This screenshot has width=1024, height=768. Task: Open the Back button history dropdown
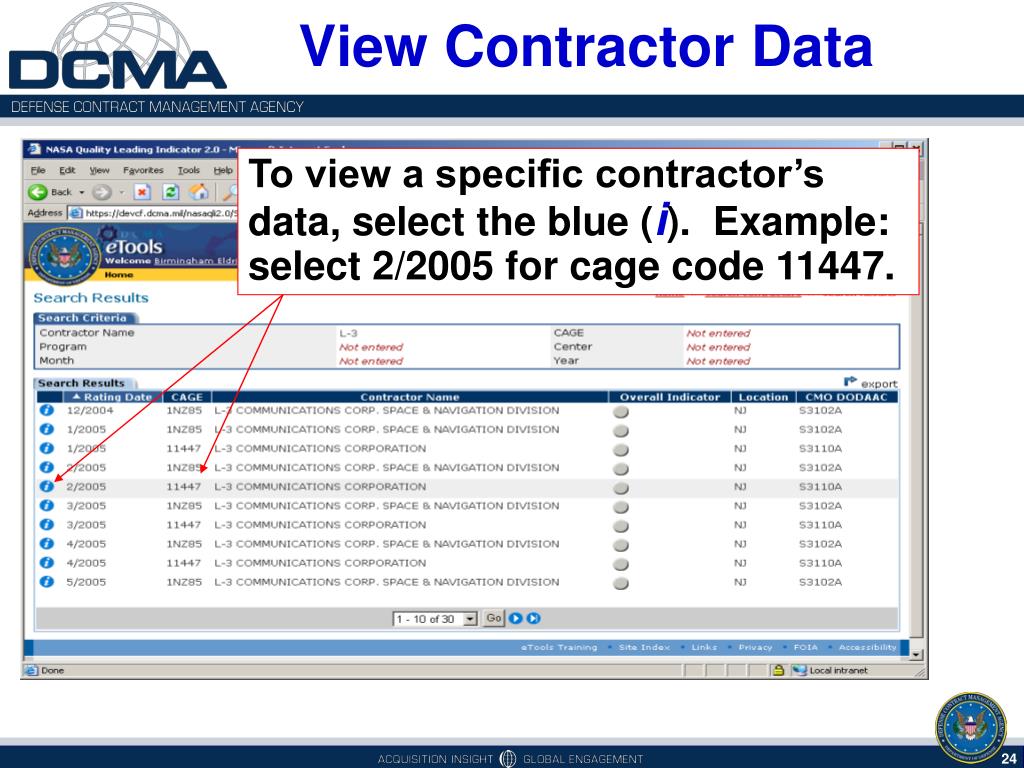pos(82,192)
